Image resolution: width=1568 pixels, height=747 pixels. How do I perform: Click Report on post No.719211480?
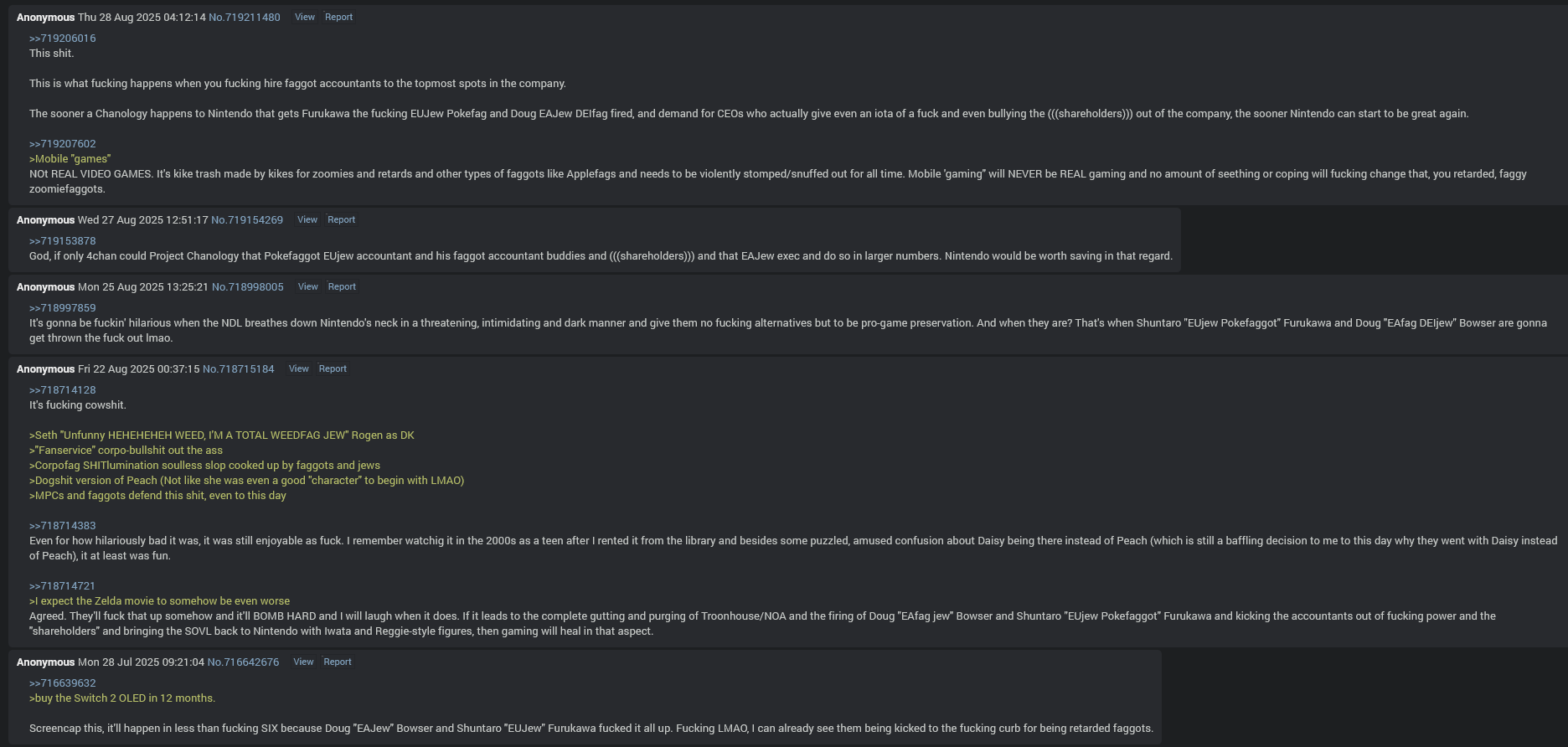click(338, 17)
